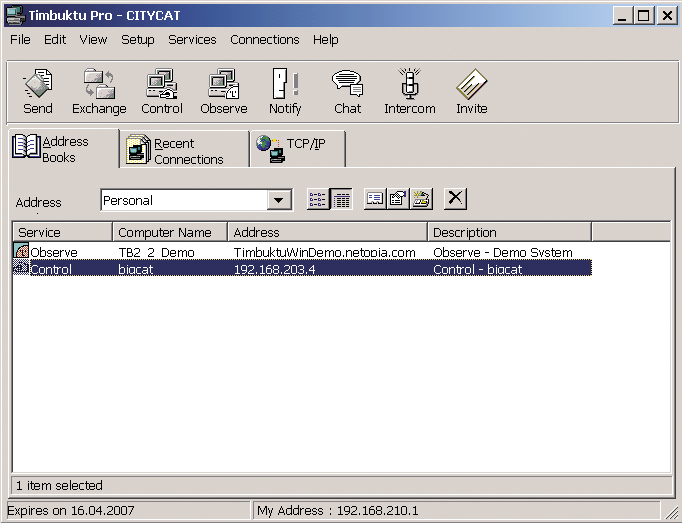Maximize the Timbuktu Pro window
This screenshot has height=523, width=682.
[644, 16]
